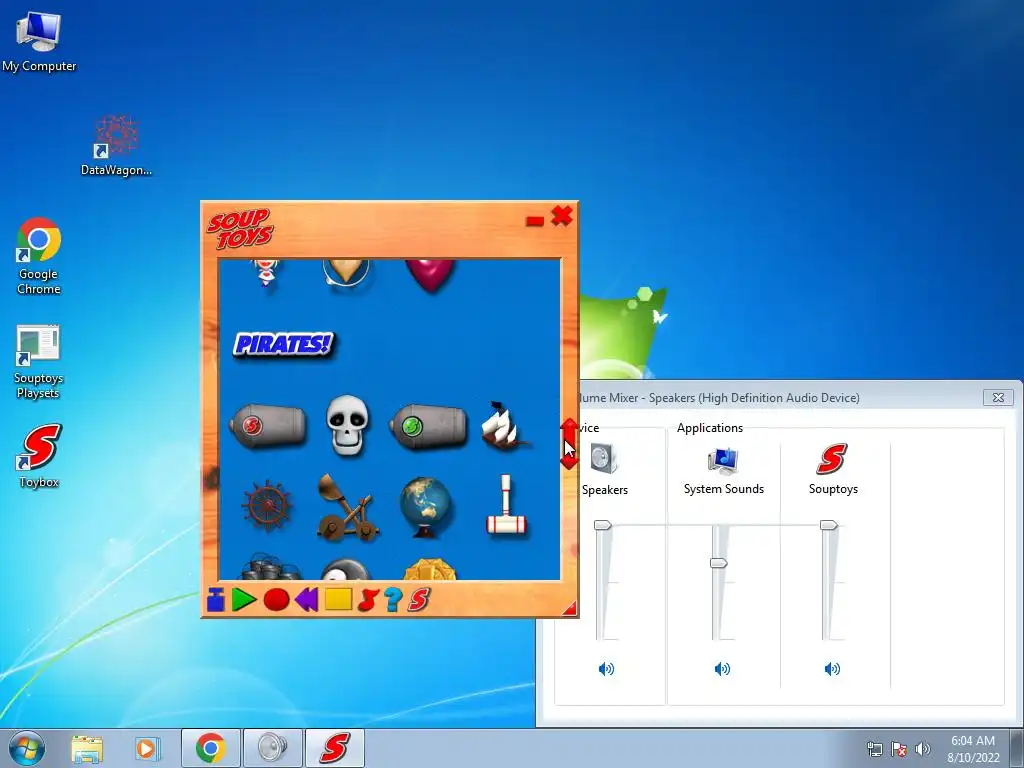Close the Souptoys toybox with red X
This screenshot has height=768, width=1024.
pyautogui.click(x=562, y=216)
